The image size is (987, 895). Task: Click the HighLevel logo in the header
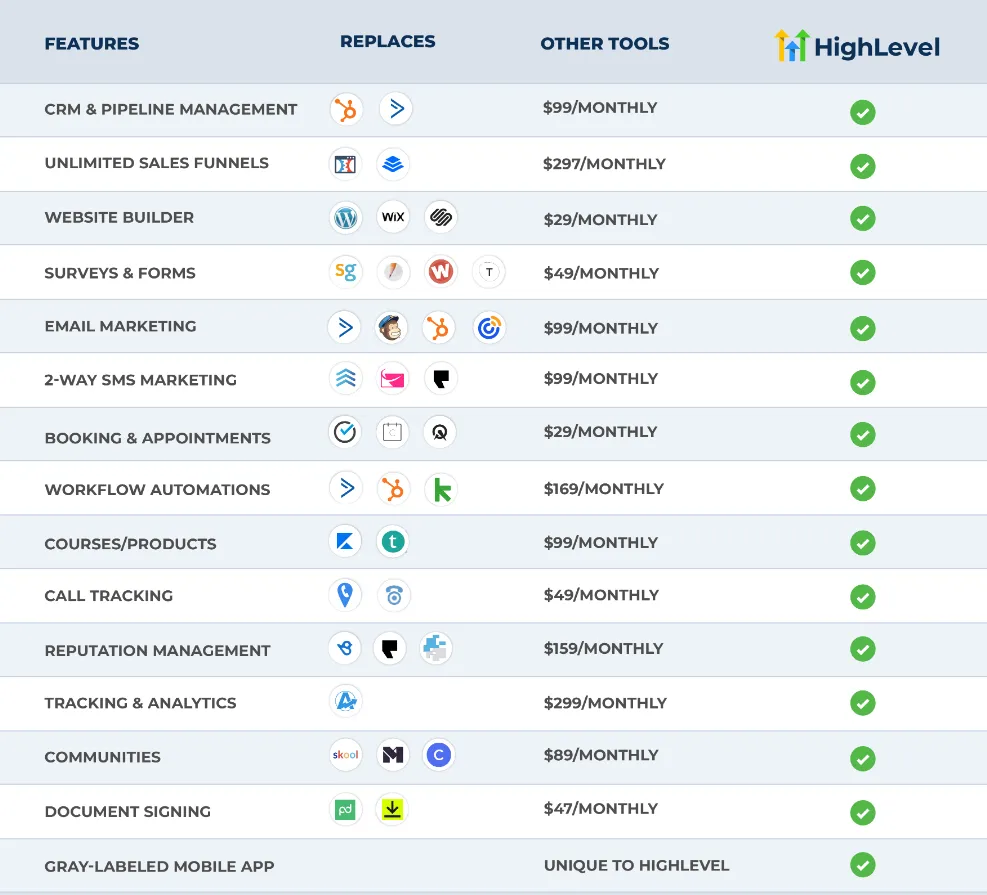[856, 45]
